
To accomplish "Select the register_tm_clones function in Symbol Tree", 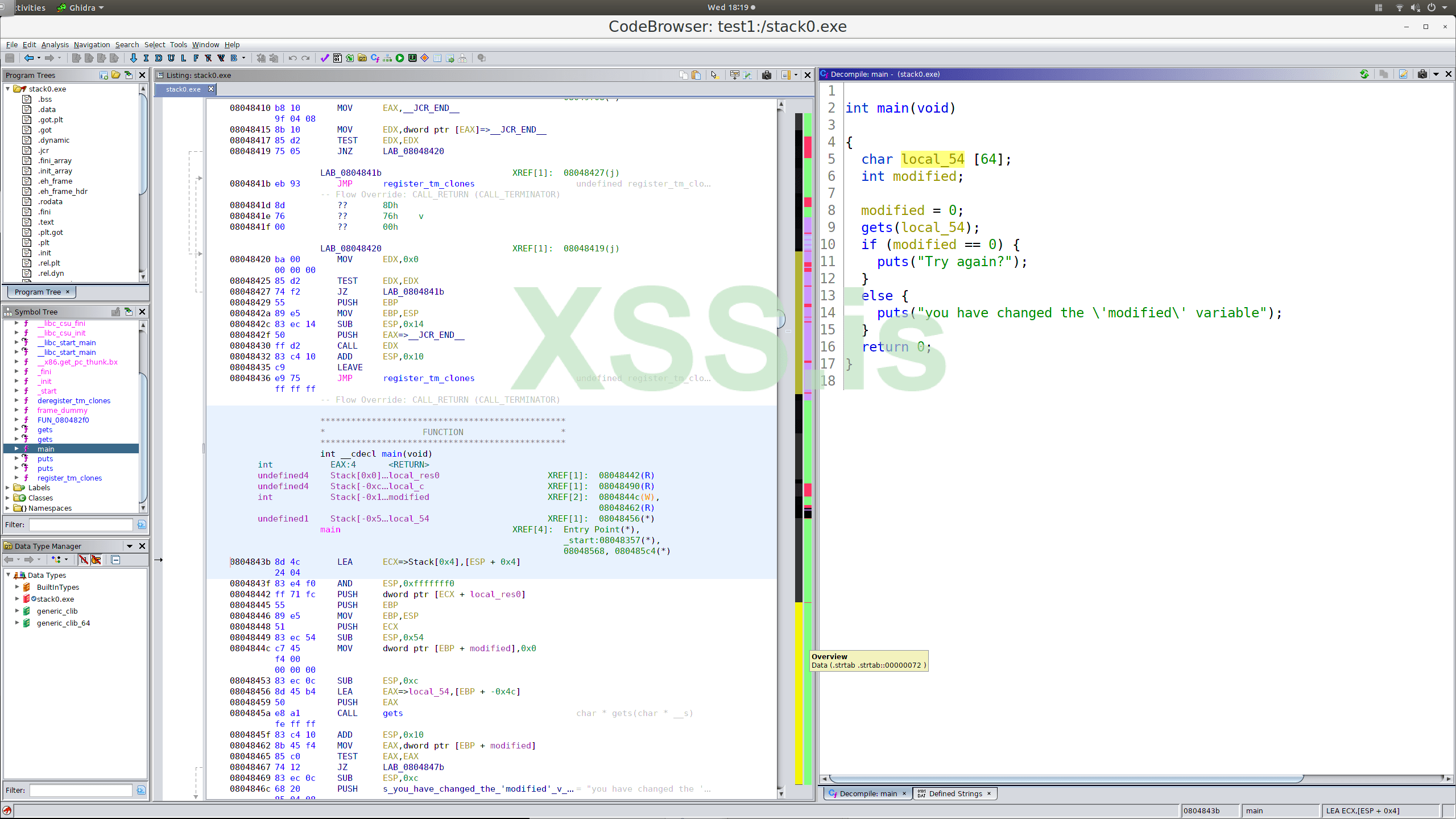I will click(69, 478).
